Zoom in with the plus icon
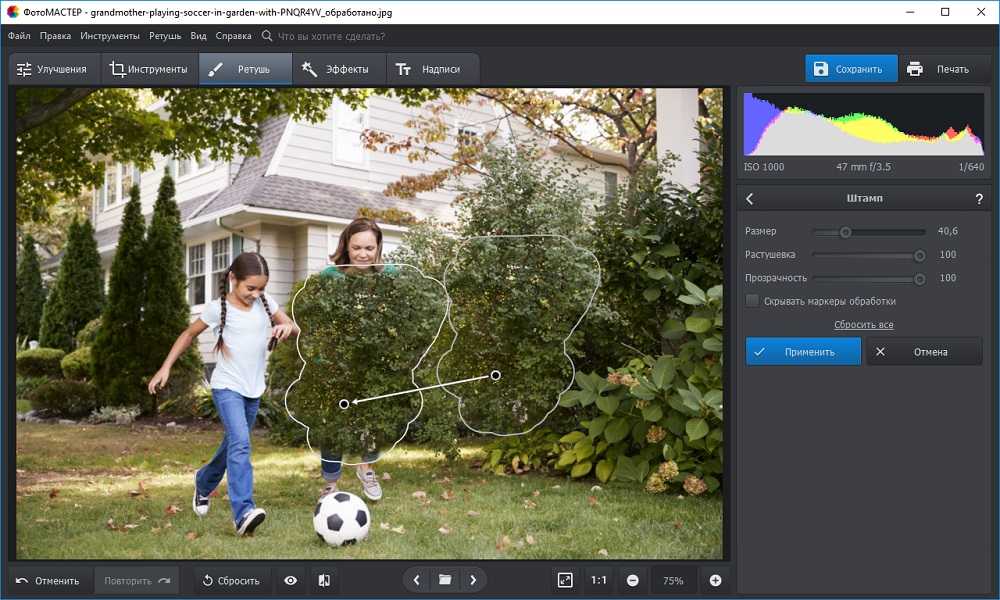The width and height of the screenshot is (1000, 600). 716,580
